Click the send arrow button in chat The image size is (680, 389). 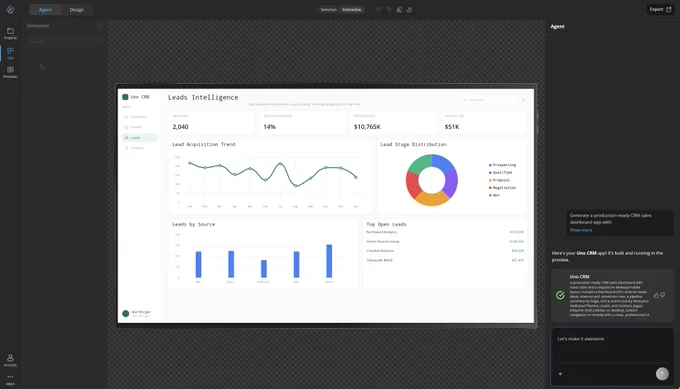point(662,374)
